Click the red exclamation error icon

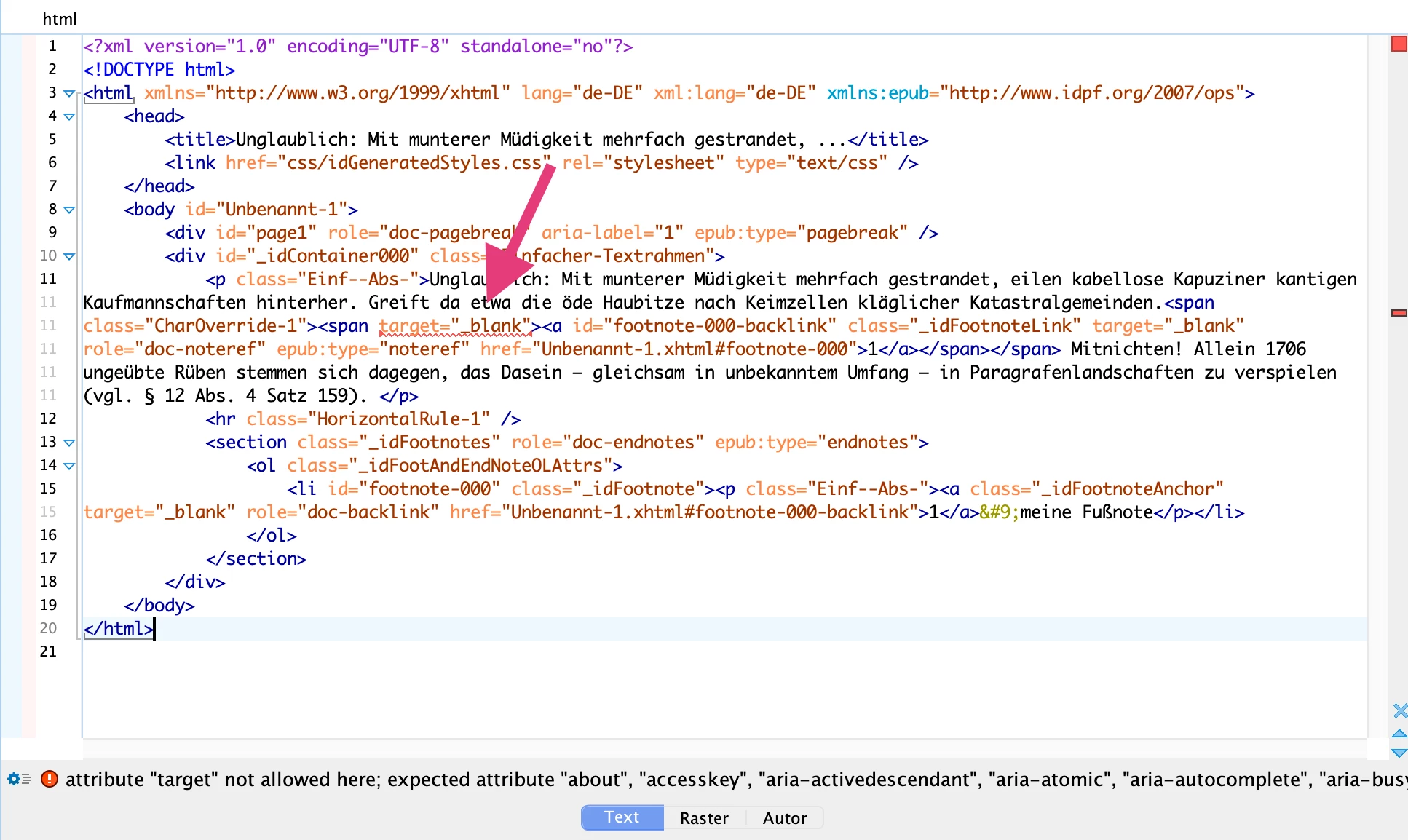49,779
